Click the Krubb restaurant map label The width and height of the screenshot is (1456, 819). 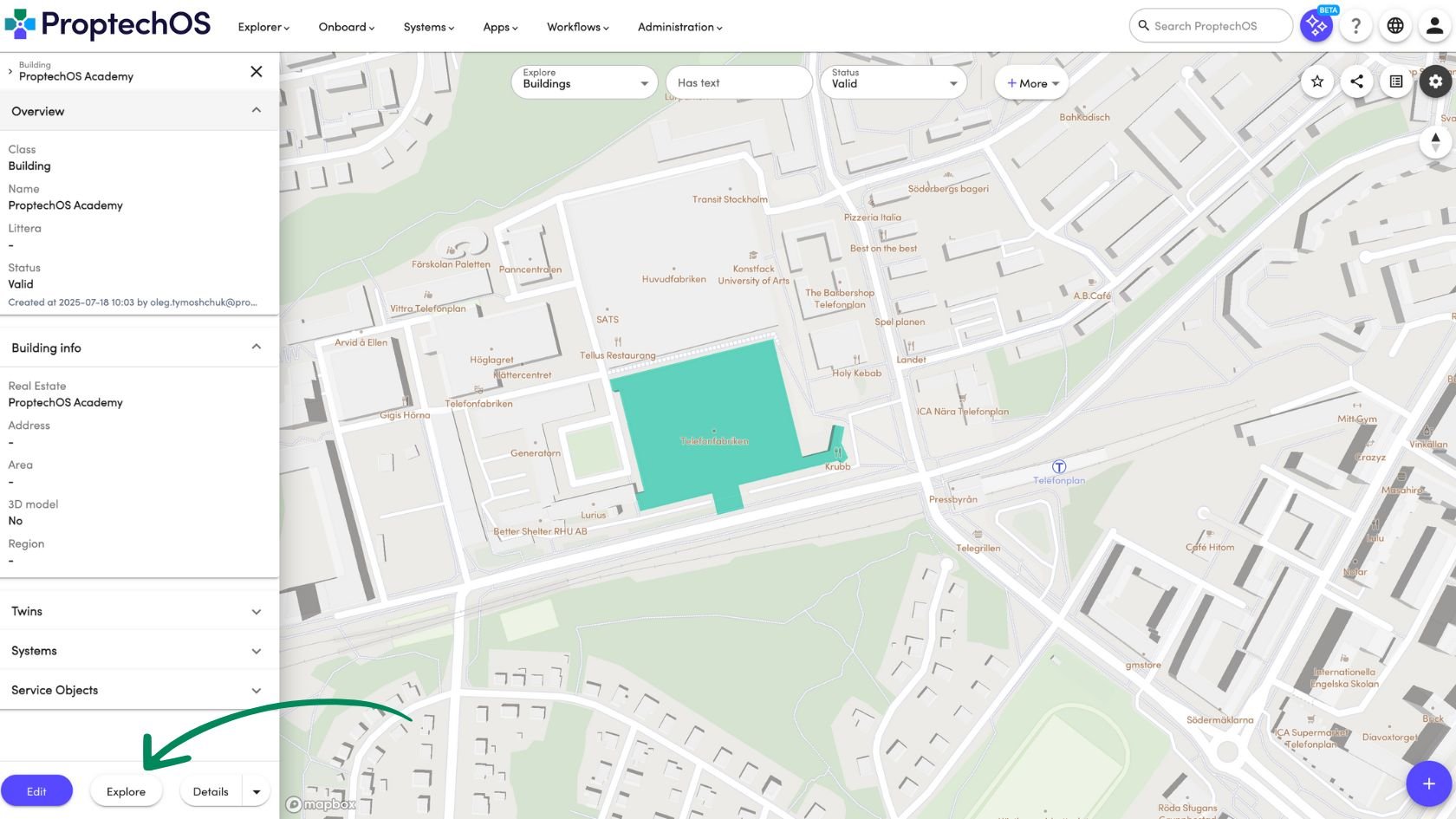click(x=837, y=466)
